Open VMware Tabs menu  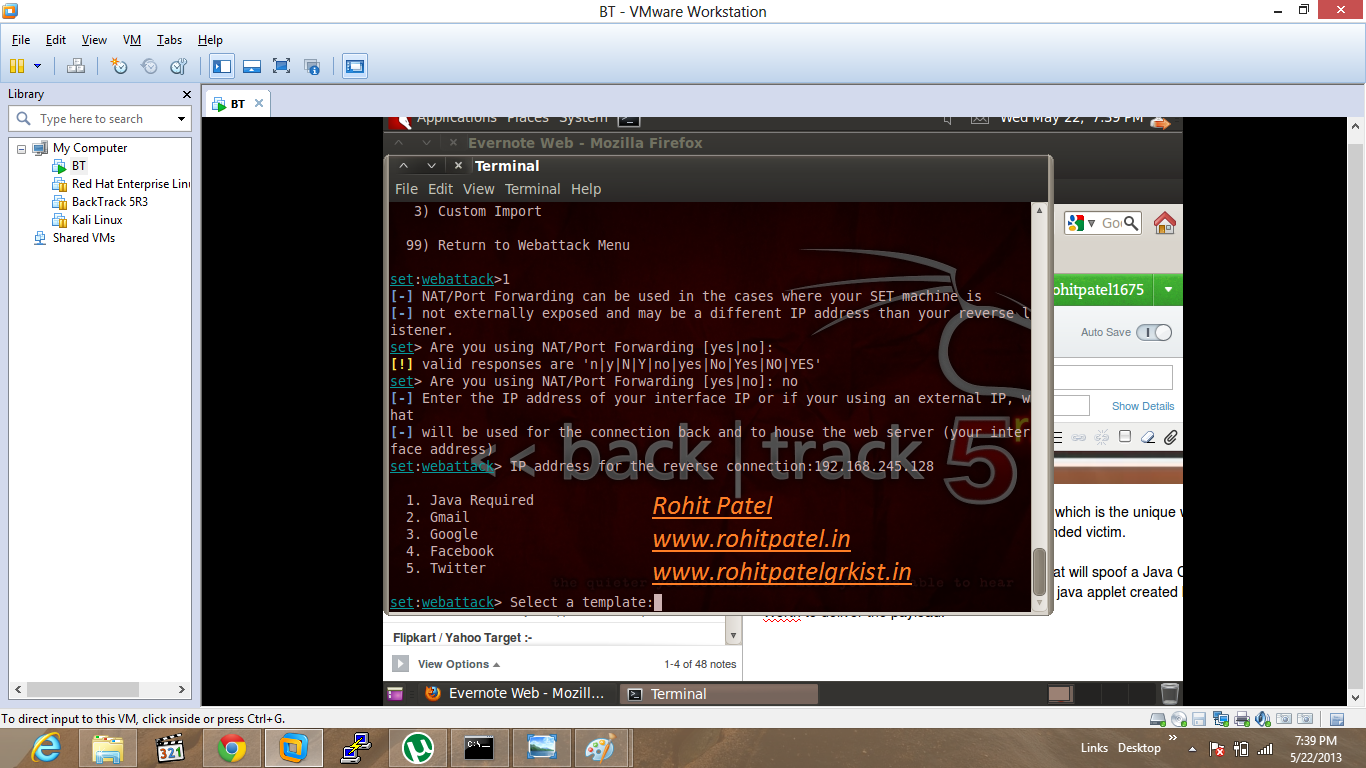pos(169,40)
